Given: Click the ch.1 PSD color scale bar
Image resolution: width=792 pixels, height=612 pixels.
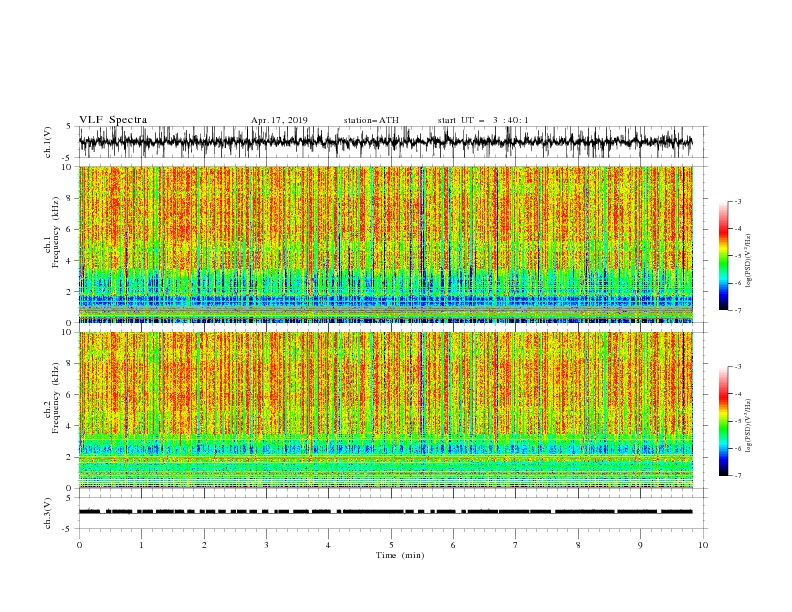Looking at the screenshot, I should (x=724, y=255).
